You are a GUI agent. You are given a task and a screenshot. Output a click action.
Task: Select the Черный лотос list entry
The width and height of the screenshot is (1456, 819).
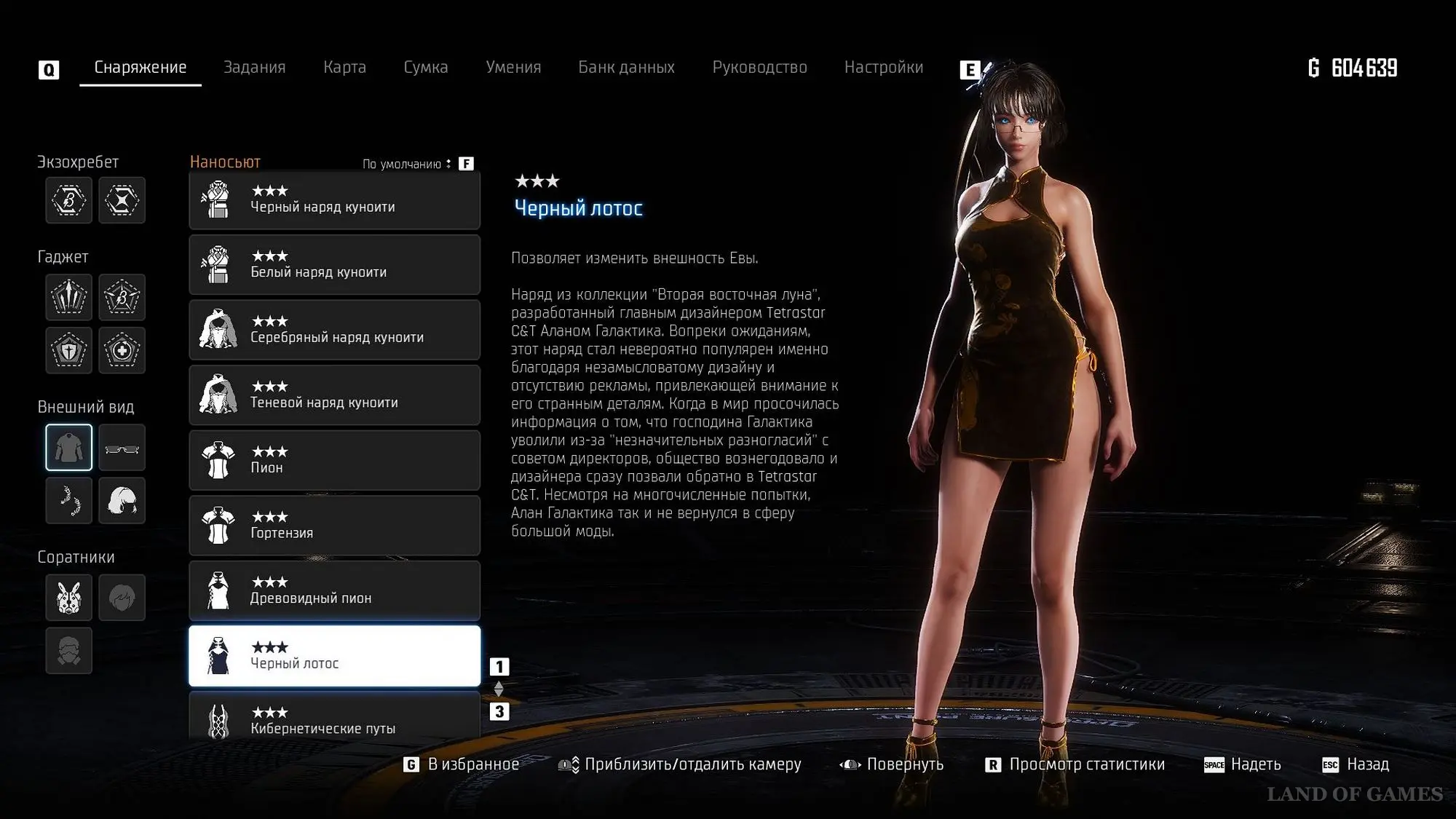click(335, 655)
